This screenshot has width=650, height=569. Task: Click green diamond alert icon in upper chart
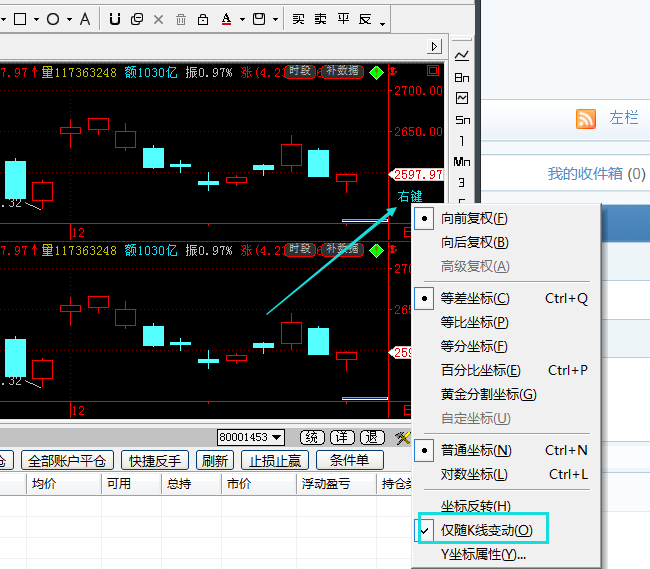[376, 73]
